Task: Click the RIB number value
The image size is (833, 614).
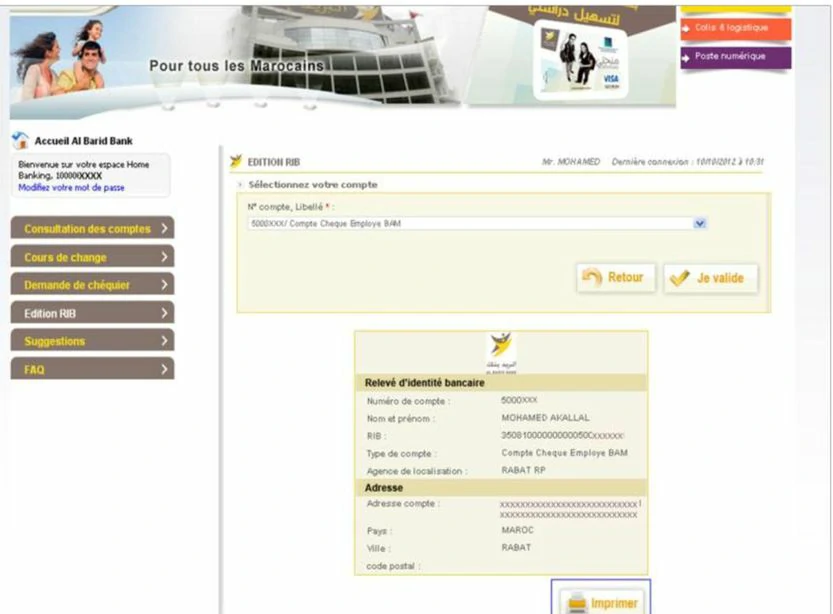Action: click(562, 436)
